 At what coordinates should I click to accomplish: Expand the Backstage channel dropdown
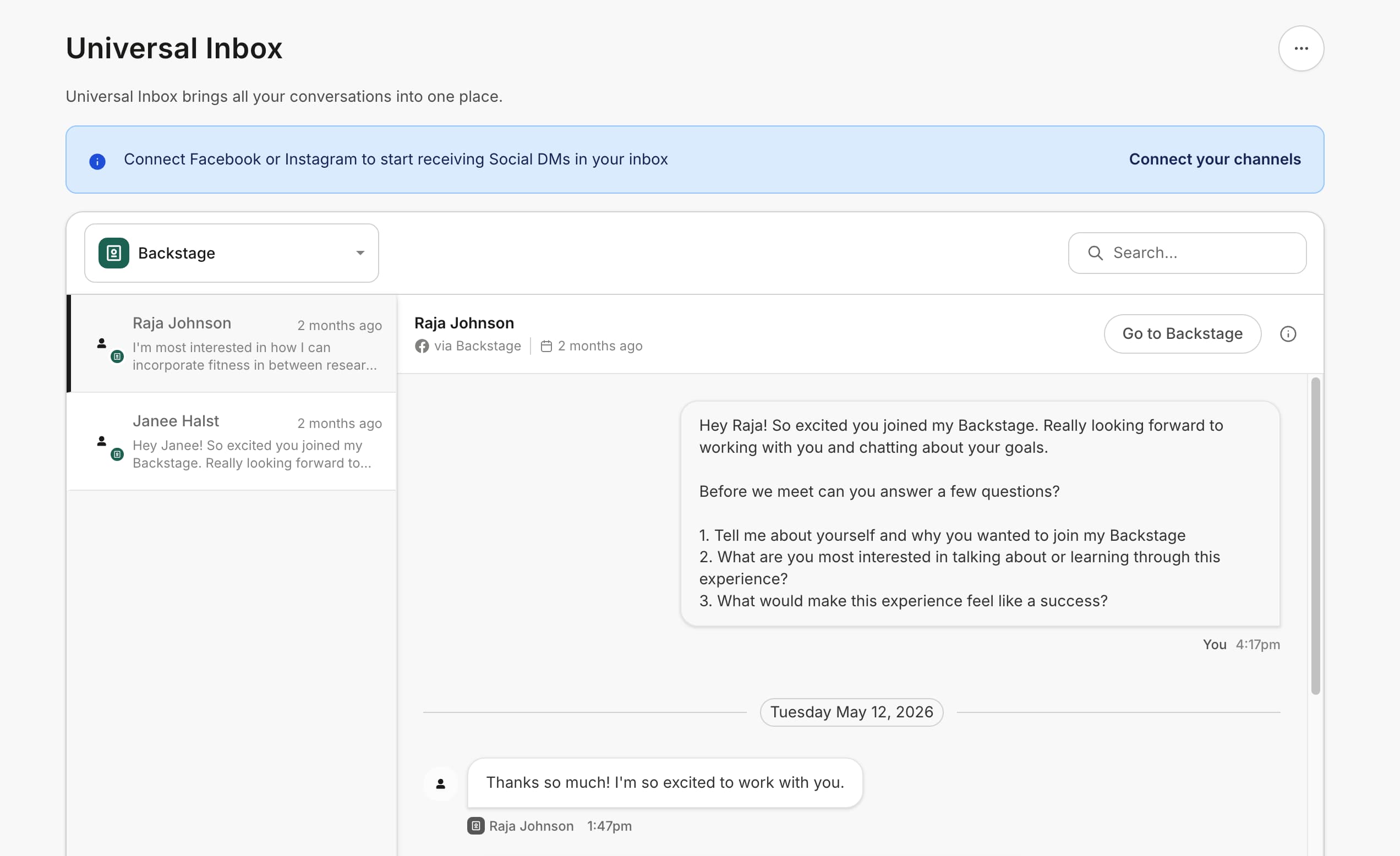tap(231, 253)
